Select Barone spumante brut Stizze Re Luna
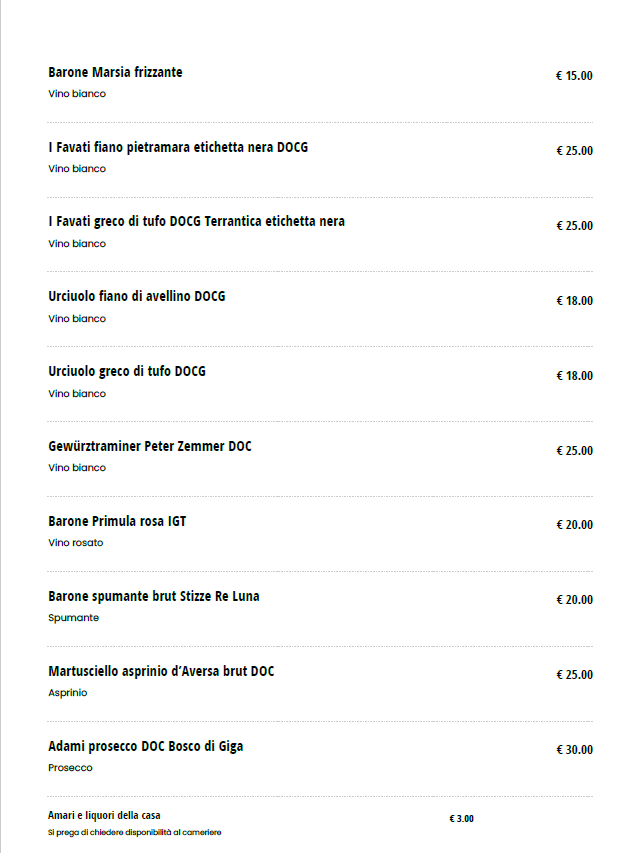 coord(154,596)
